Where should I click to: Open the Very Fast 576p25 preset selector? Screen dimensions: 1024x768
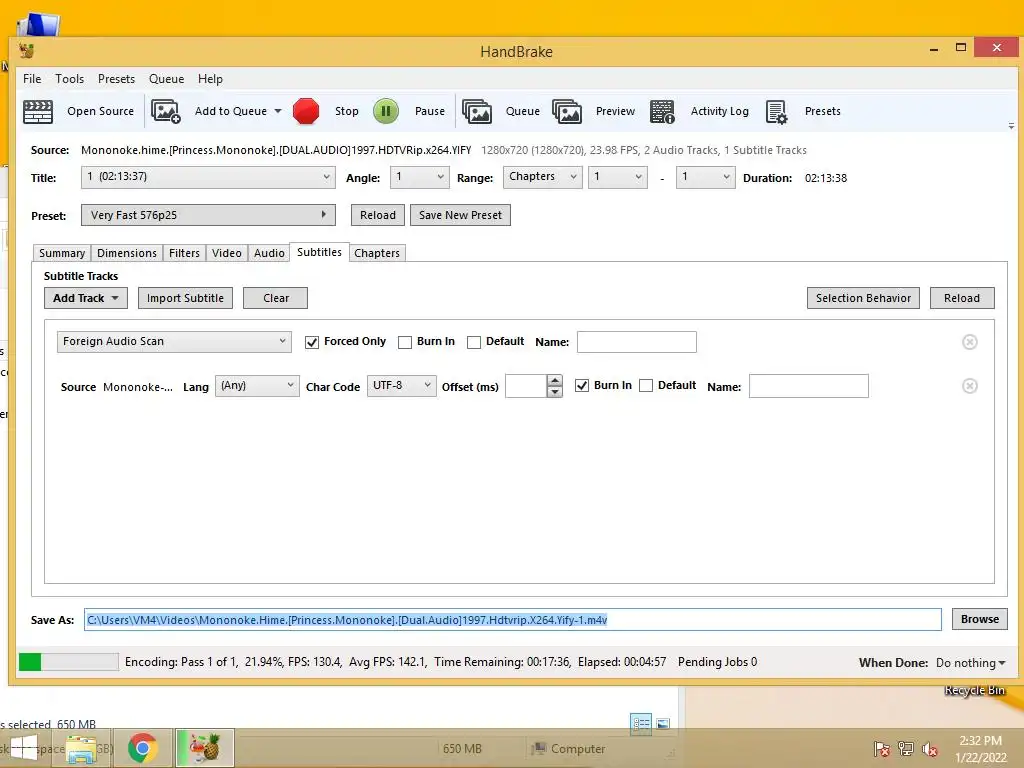click(x=208, y=215)
